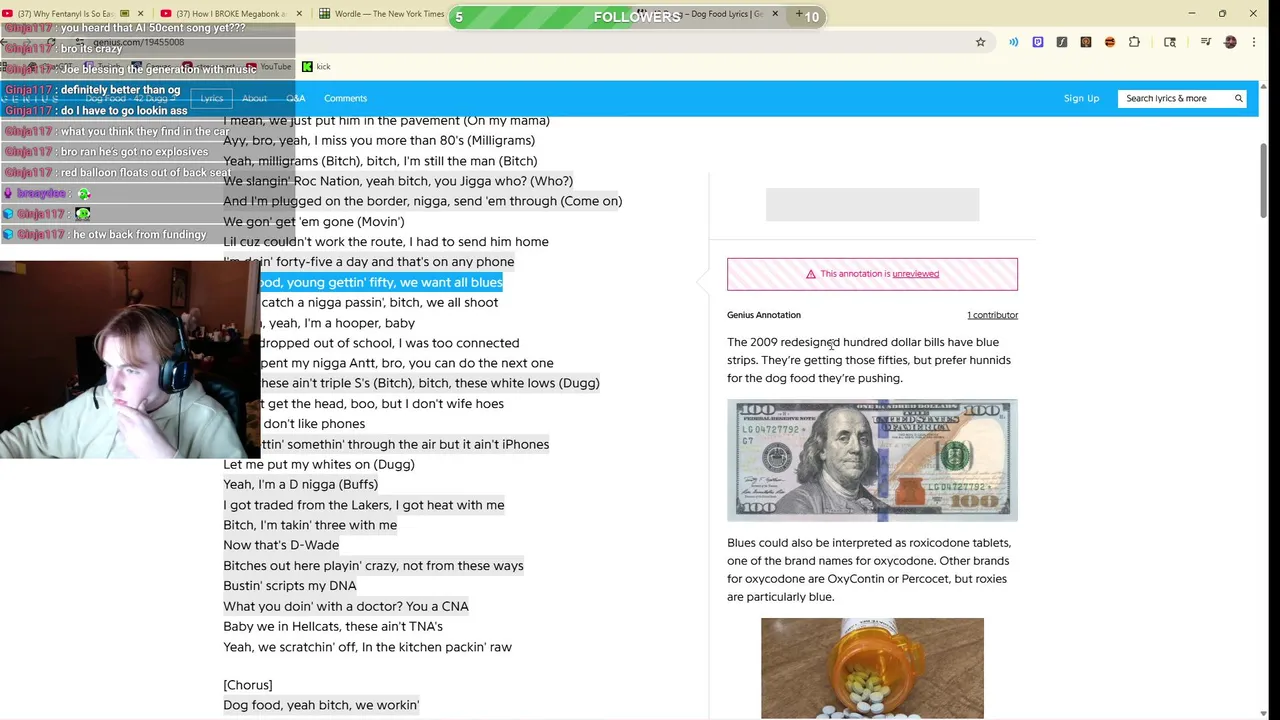The image size is (1280, 720).
Task: Click the green Followers goal progress bar
Action: 637,17
